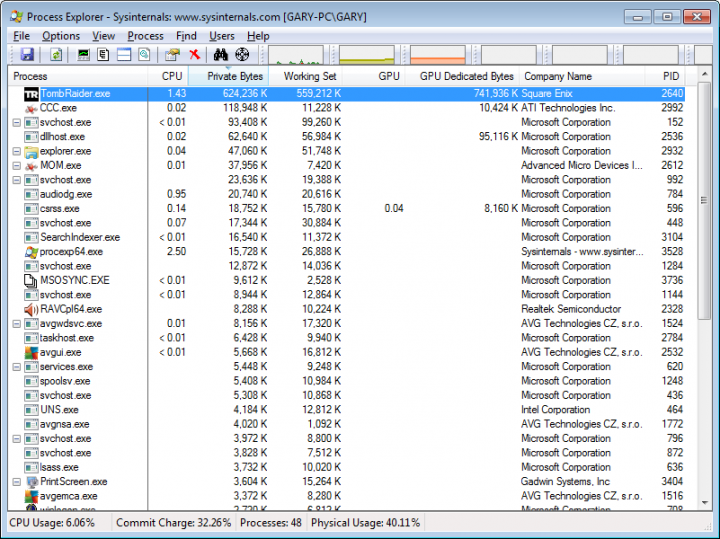Open the File menu
Image resolution: width=720 pixels, height=539 pixels.
pyautogui.click(x=22, y=36)
